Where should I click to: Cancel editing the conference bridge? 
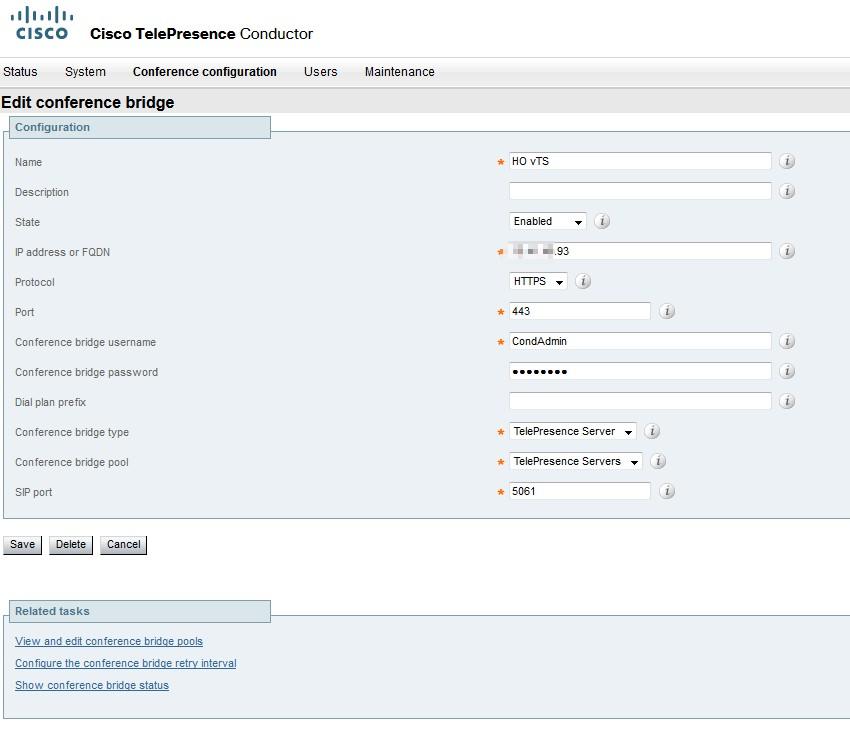(123, 545)
